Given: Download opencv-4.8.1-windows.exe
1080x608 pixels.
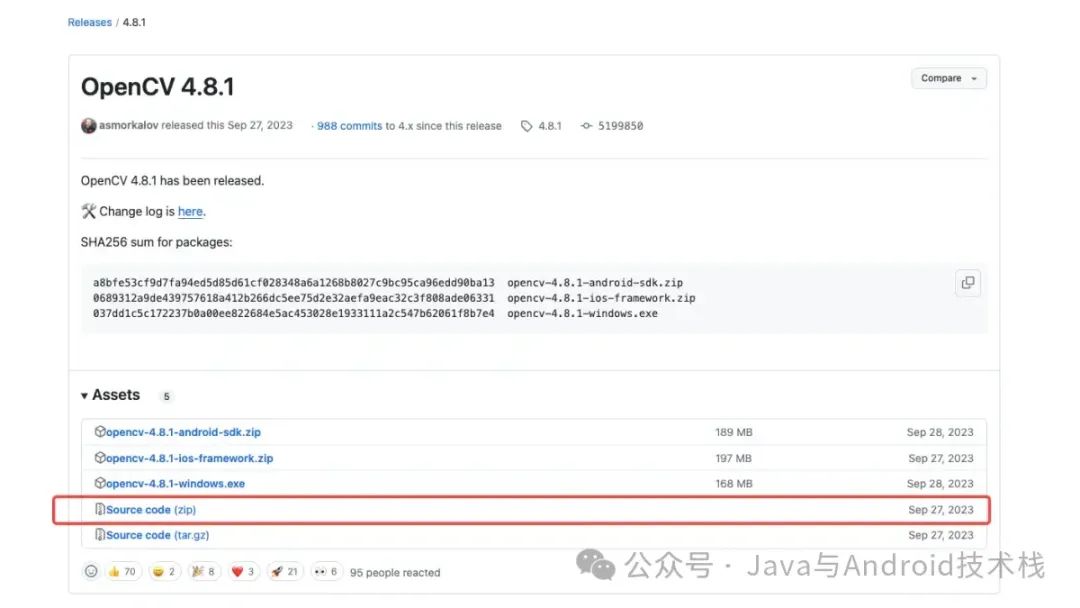Looking at the screenshot, I should 175,484.
